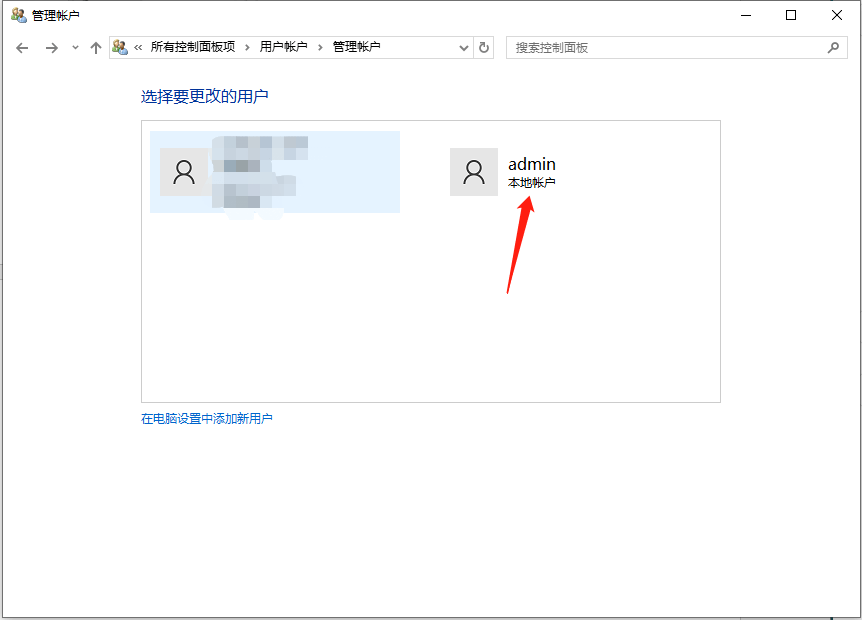Open the address bar history dropdown
The height and width of the screenshot is (620, 862).
pos(463,46)
